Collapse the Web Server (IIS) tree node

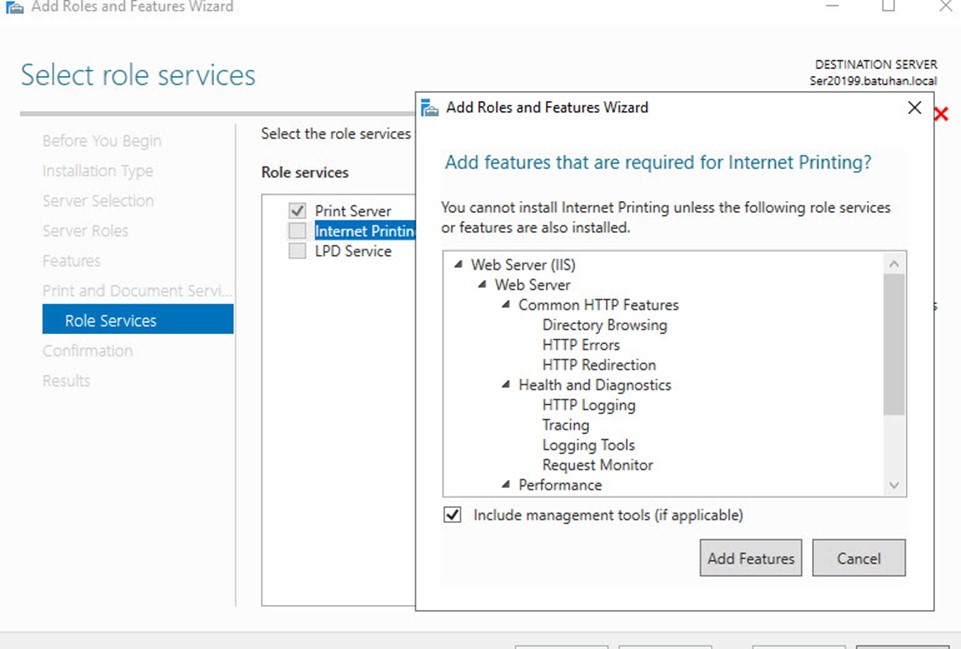click(x=458, y=264)
